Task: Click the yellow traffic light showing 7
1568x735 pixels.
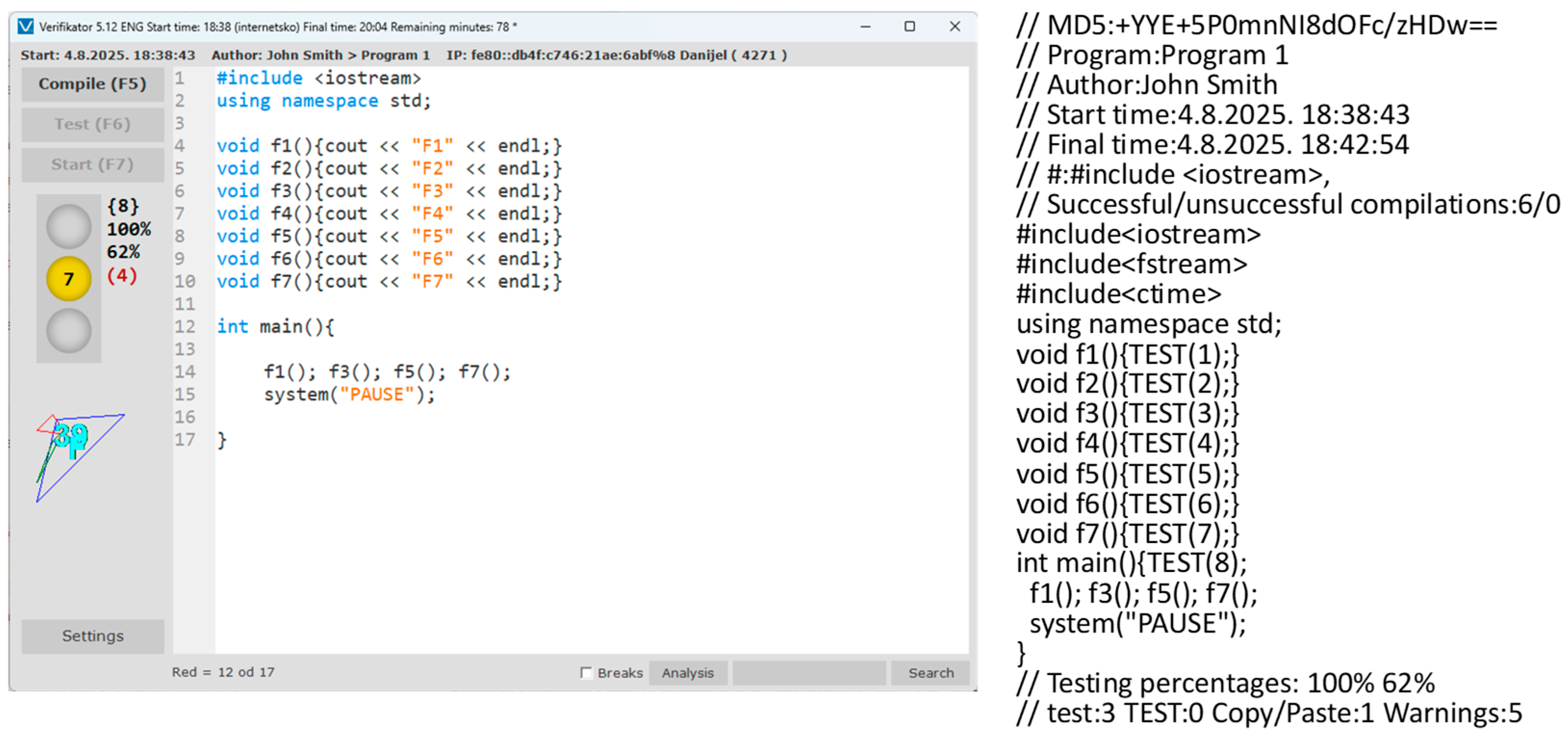Action: point(69,279)
